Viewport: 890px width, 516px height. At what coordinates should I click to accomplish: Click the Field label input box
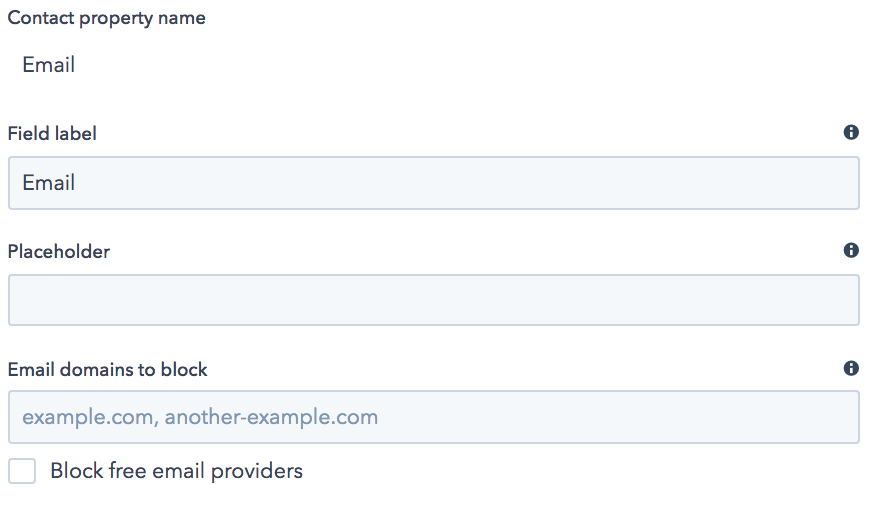click(x=433, y=183)
